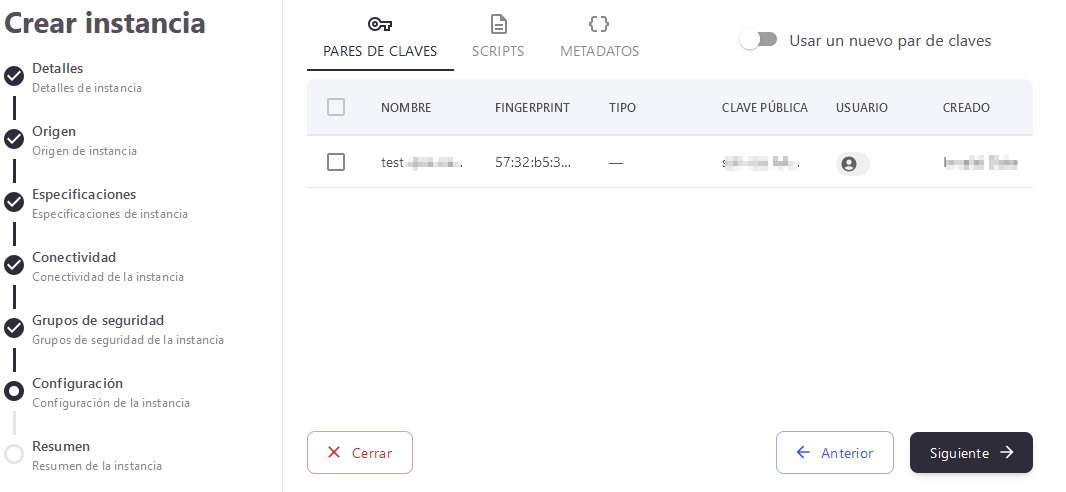Click the Especificaciones step checkmark icon
This screenshot has height=492, width=1066.
pos(14,202)
